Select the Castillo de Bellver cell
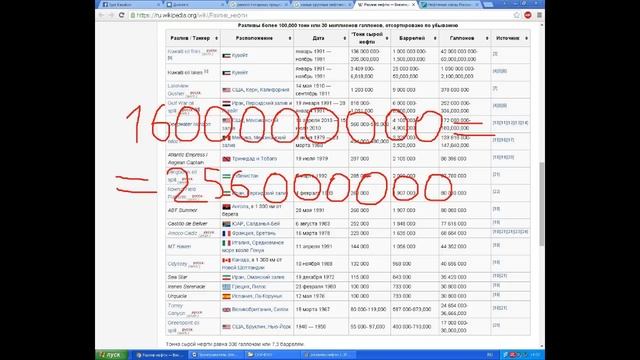 tap(193, 224)
